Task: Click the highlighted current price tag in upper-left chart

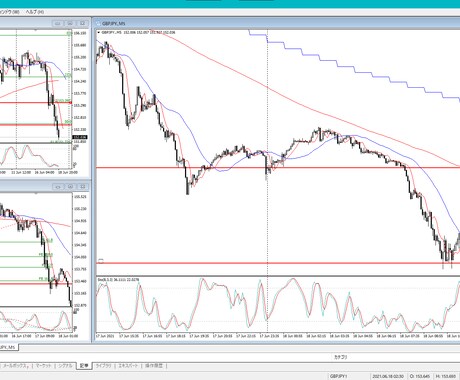Action: pyautogui.click(x=80, y=137)
